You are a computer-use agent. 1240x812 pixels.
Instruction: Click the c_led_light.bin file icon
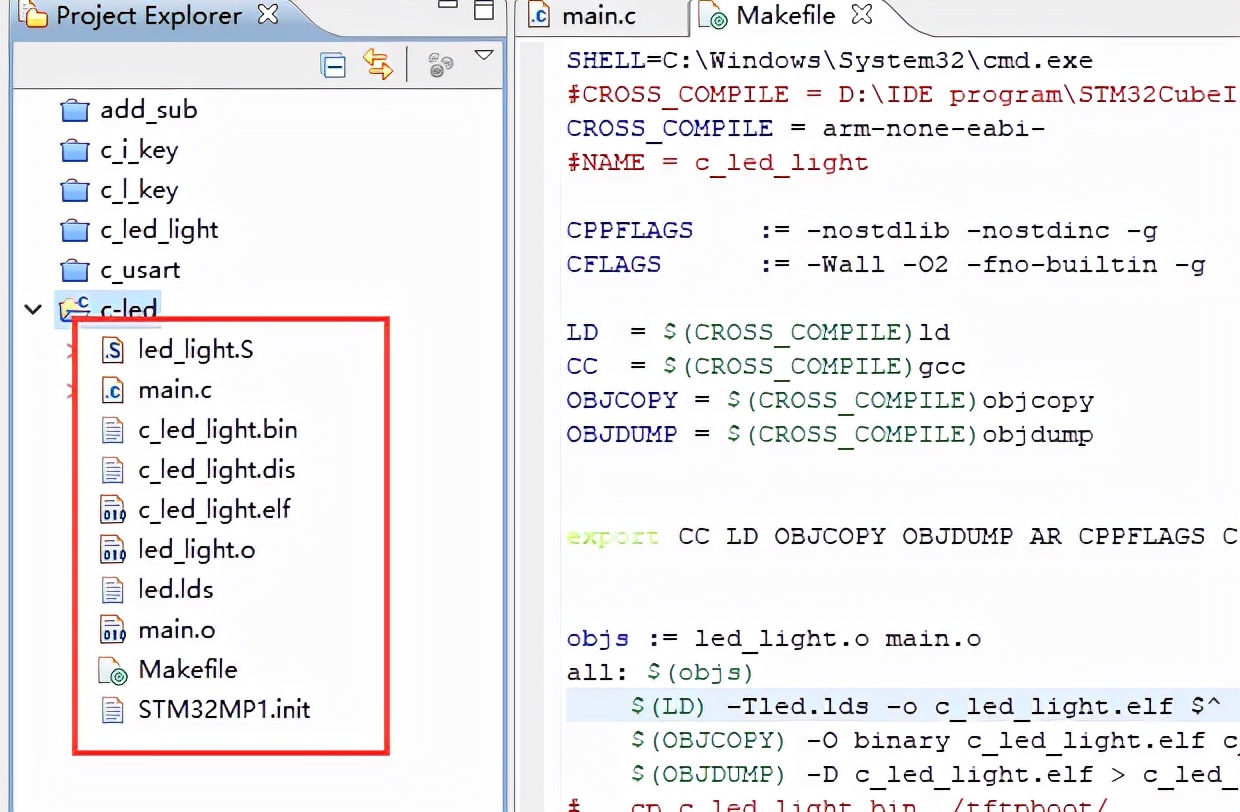[112, 430]
